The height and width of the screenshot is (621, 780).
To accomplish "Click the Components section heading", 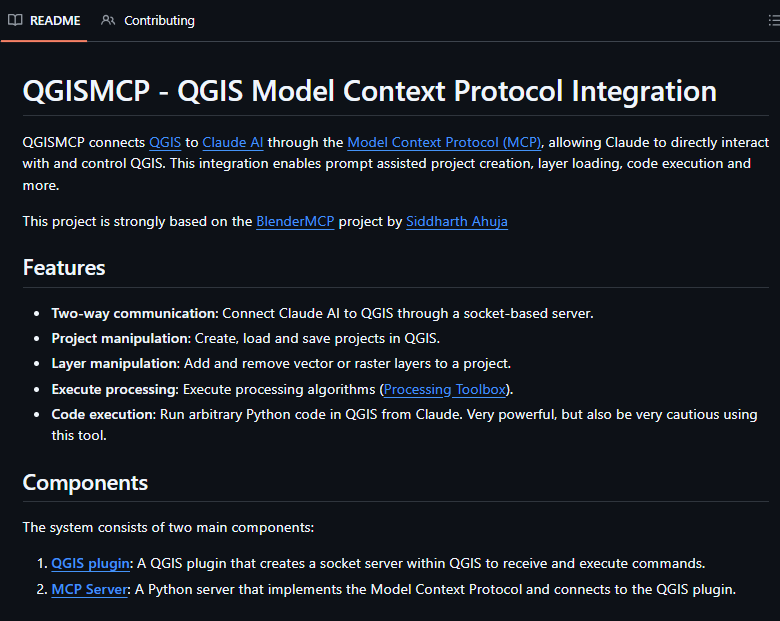I will click(x=85, y=482).
